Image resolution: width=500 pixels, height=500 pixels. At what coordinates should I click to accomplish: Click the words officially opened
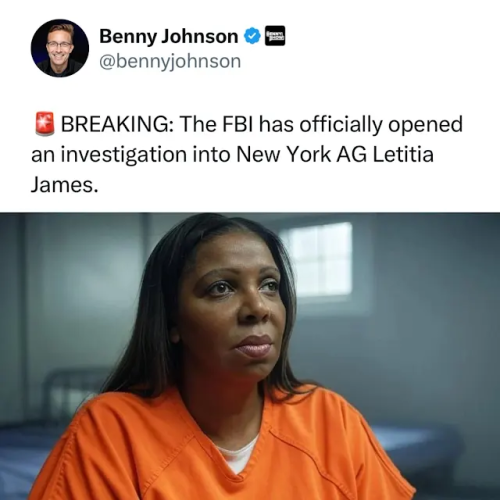coord(381,125)
